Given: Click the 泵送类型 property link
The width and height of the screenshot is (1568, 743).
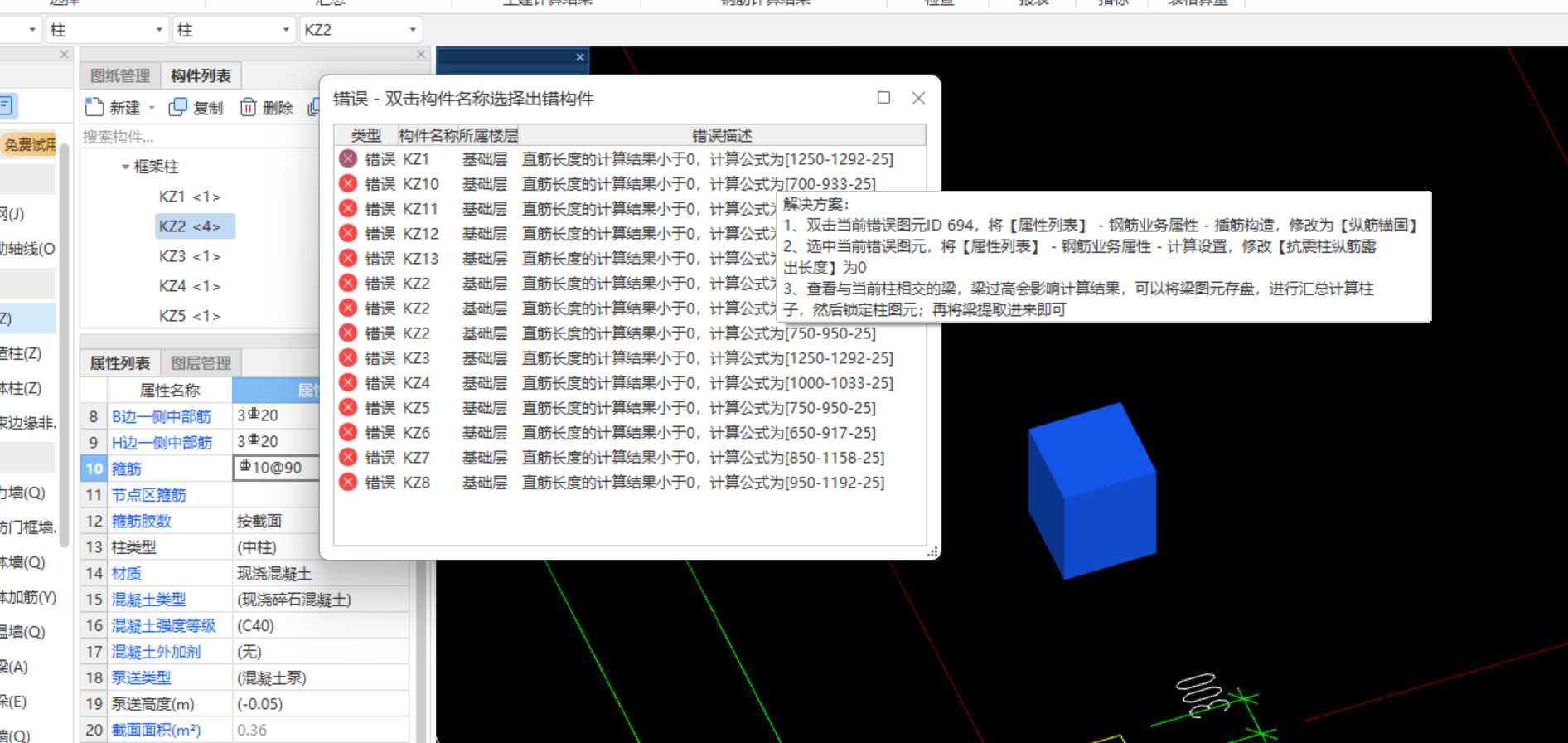Looking at the screenshot, I should (x=142, y=677).
